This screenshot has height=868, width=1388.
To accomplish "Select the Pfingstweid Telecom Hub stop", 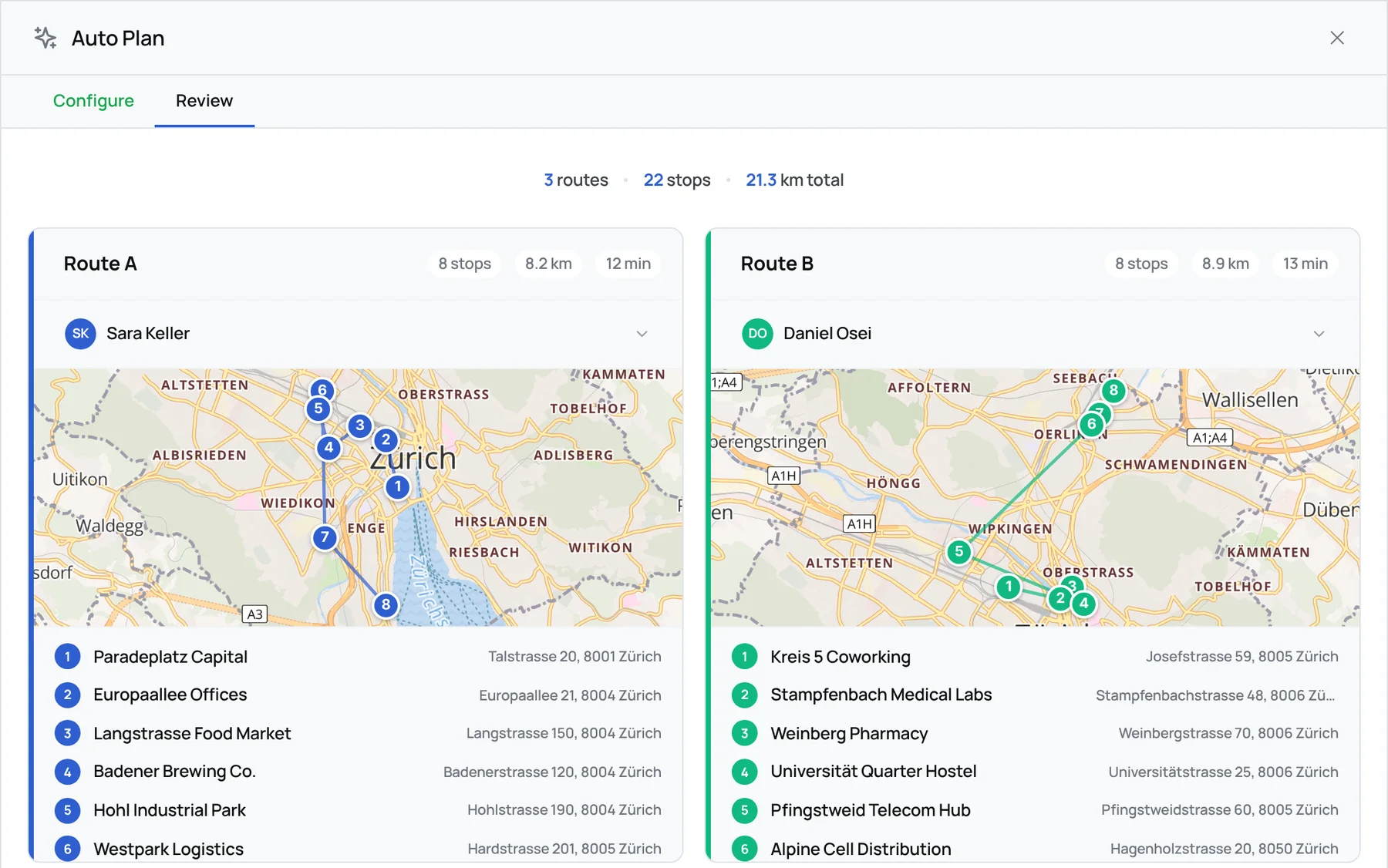I will (x=1035, y=810).
